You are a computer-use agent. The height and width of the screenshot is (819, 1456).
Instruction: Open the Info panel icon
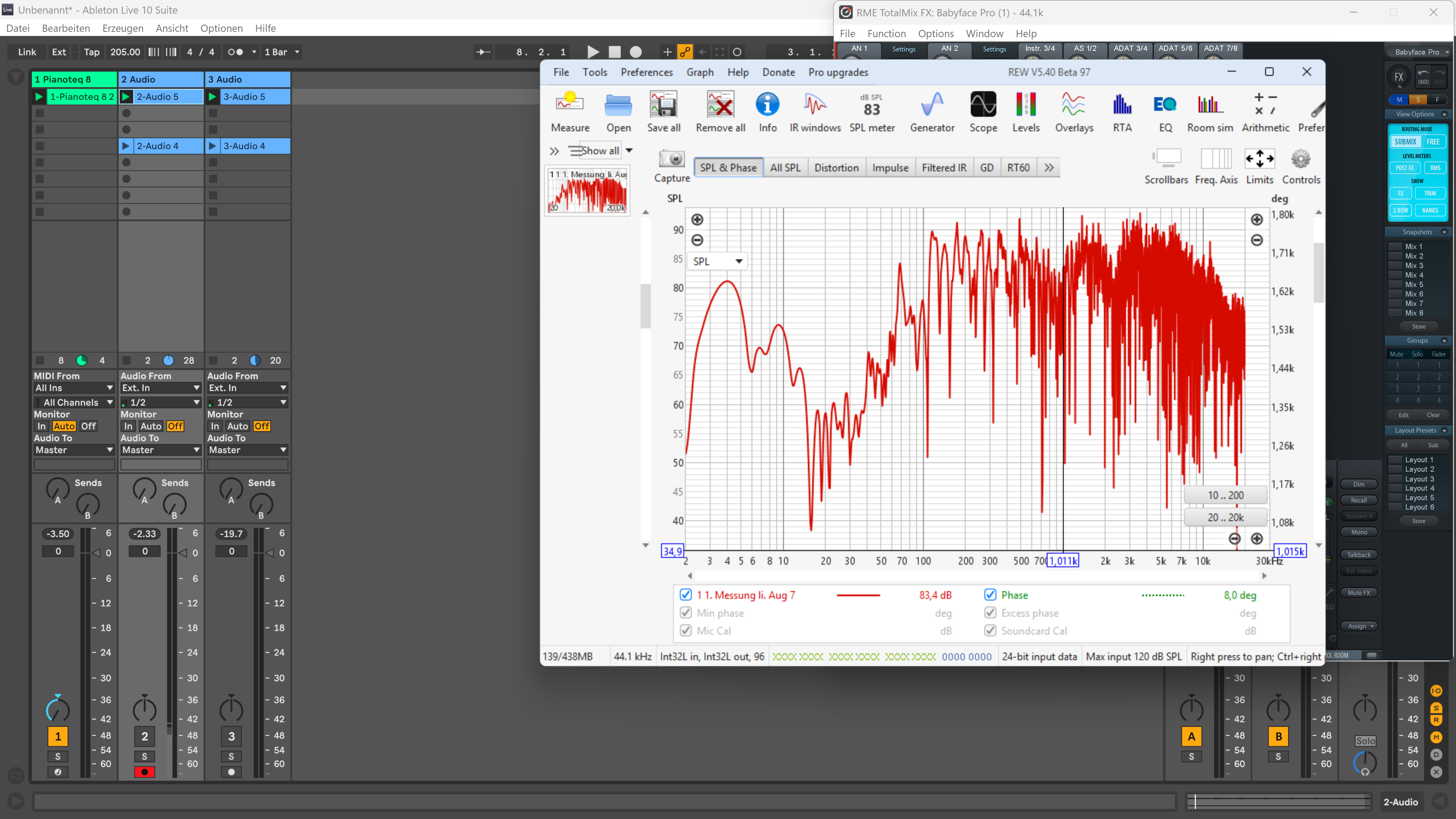(767, 111)
